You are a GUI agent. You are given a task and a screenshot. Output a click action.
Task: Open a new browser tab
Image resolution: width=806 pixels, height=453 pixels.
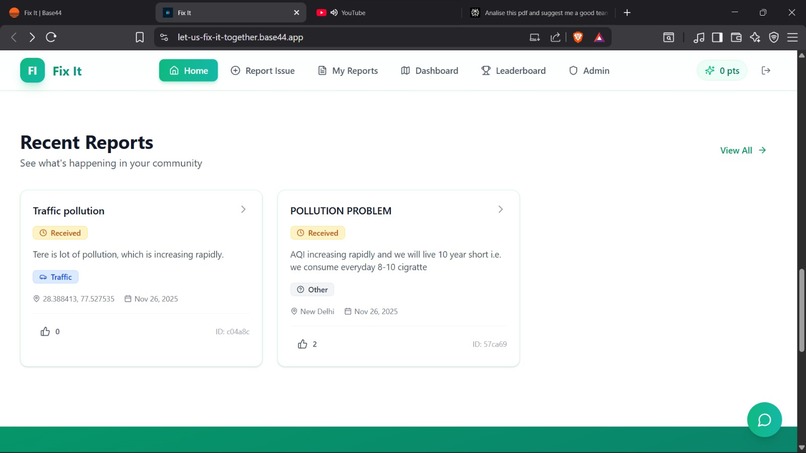point(627,13)
